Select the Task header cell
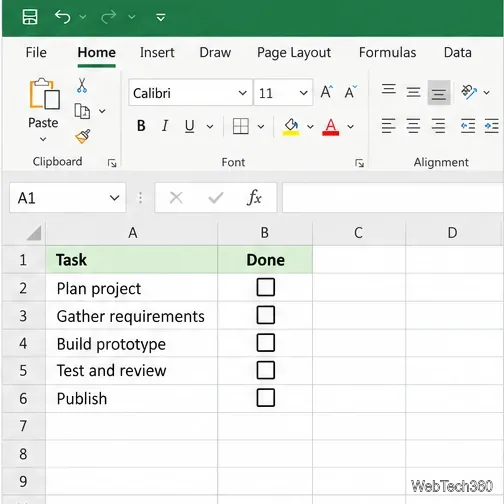Viewport: 504px width, 504px height. pos(132,260)
